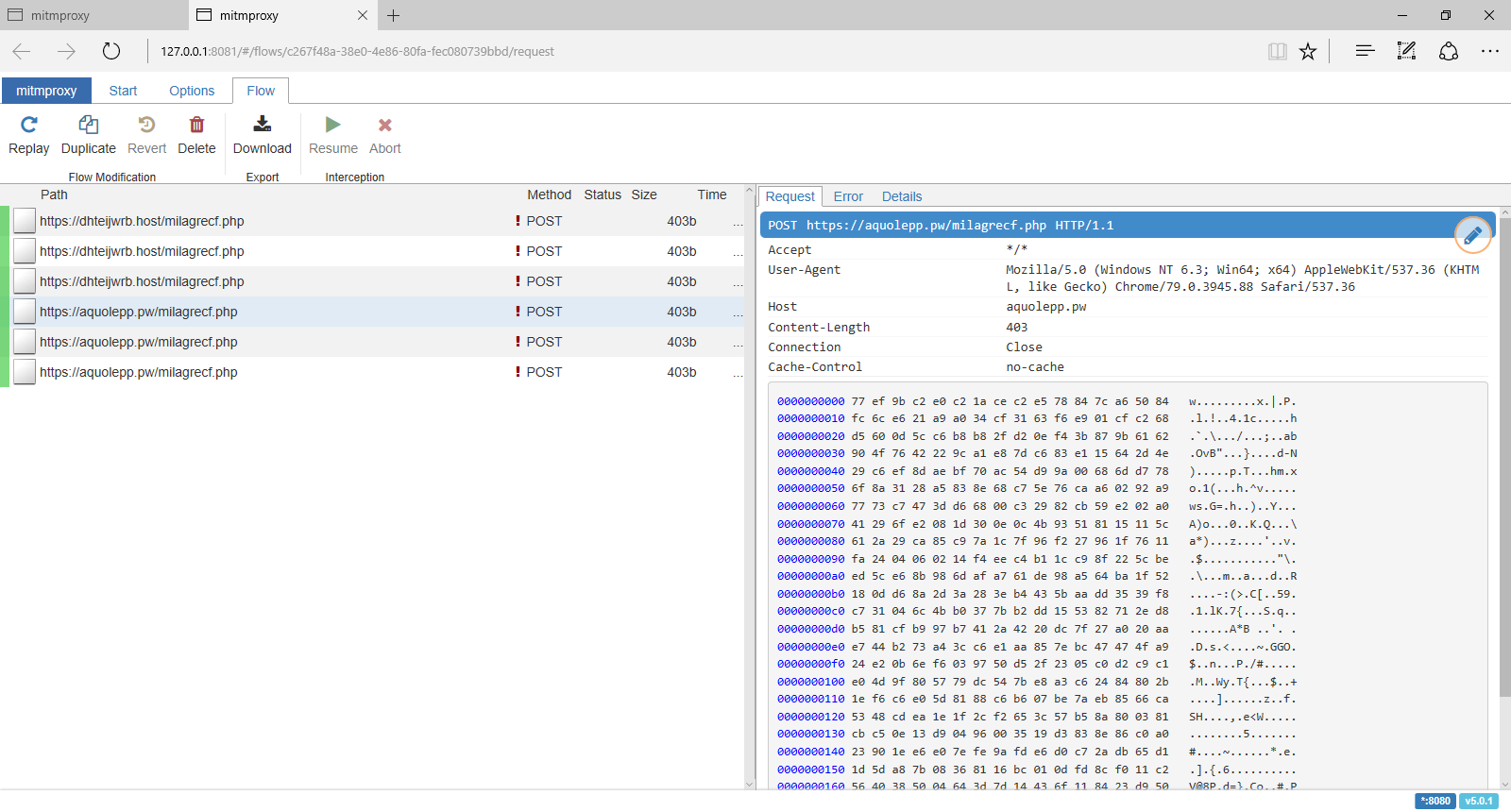Viewport: 1511px width, 812px height.
Task: Click the Abort X icon
Action: pyautogui.click(x=385, y=125)
